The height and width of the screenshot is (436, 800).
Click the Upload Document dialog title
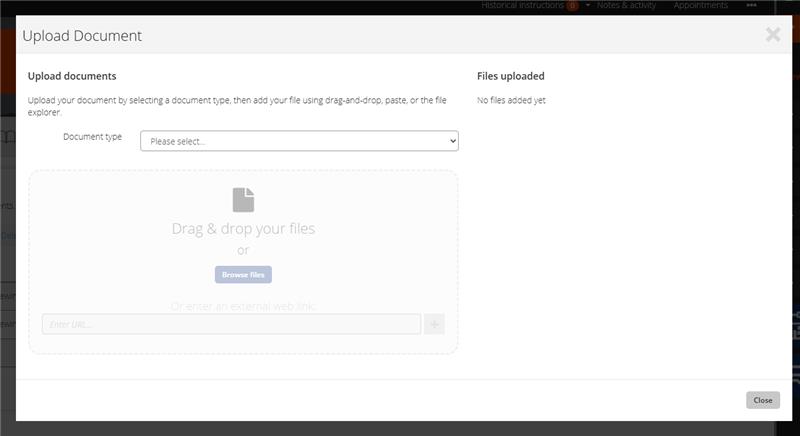82,36
